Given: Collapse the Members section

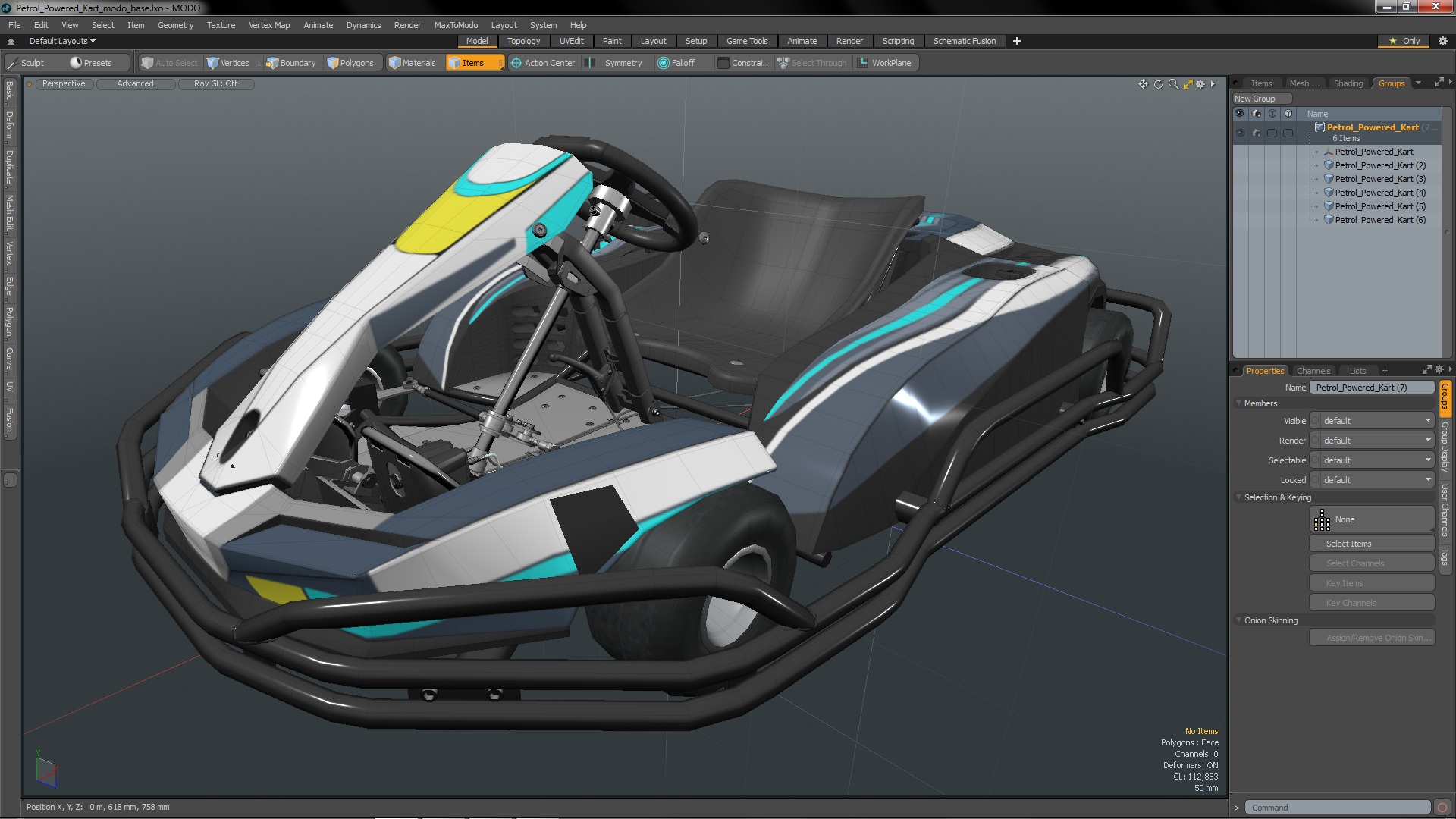Looking at the screenshot, I should [1239, 403].
